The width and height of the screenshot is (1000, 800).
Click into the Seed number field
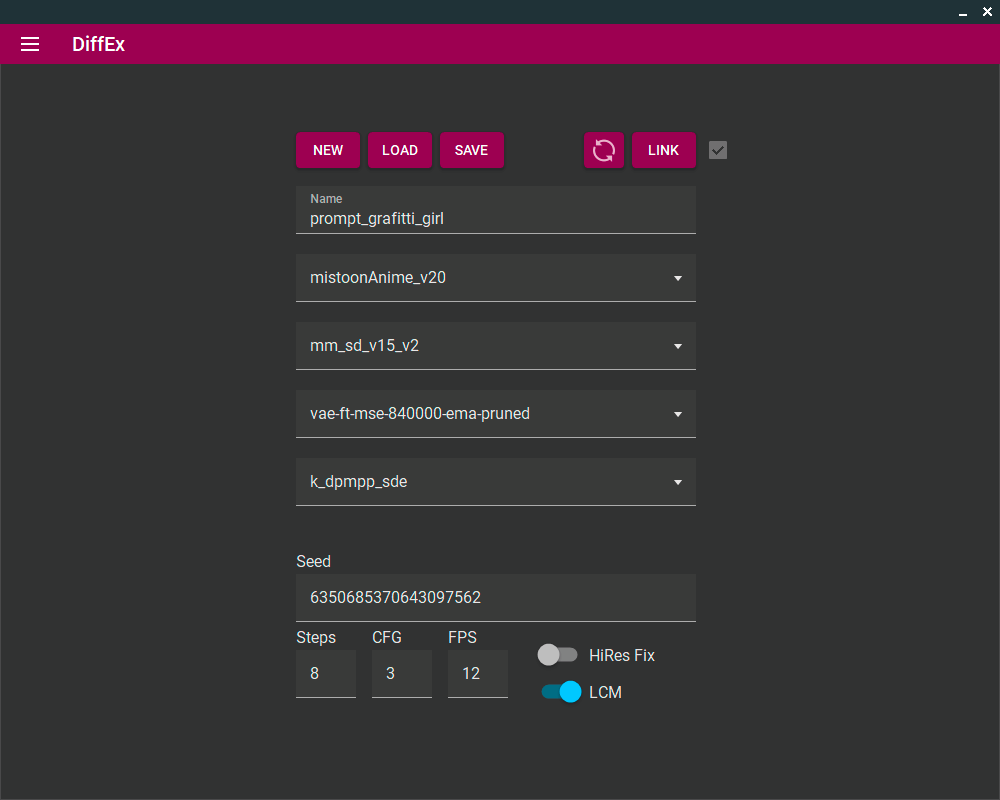pyautogui.click(x=495, y=598)
